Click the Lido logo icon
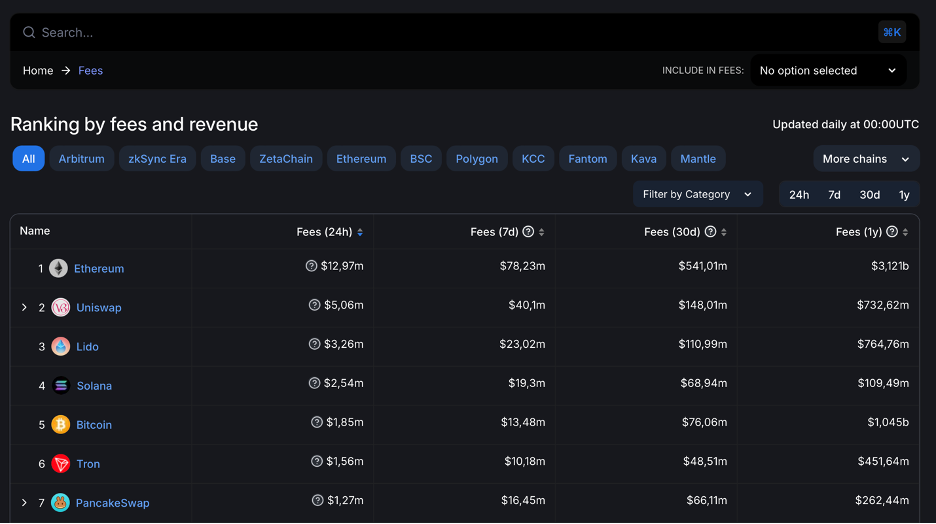 pos(61,346)
